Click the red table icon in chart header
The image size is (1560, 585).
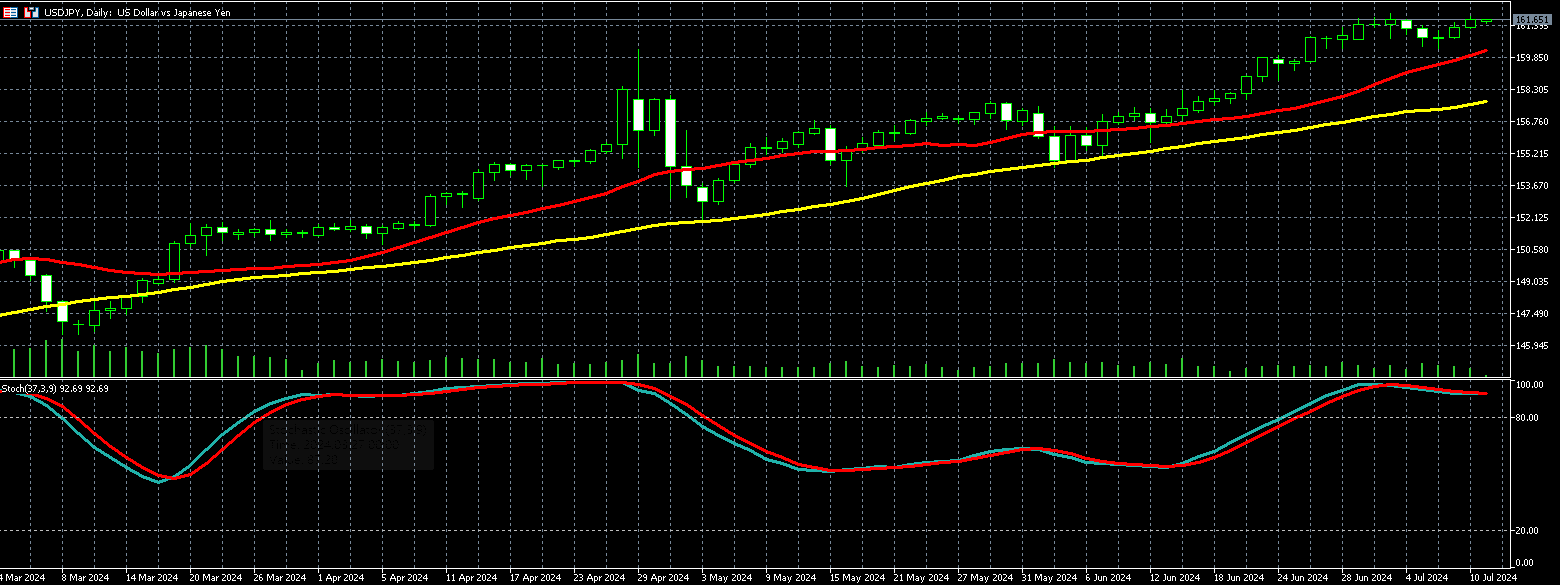[9, 14]
